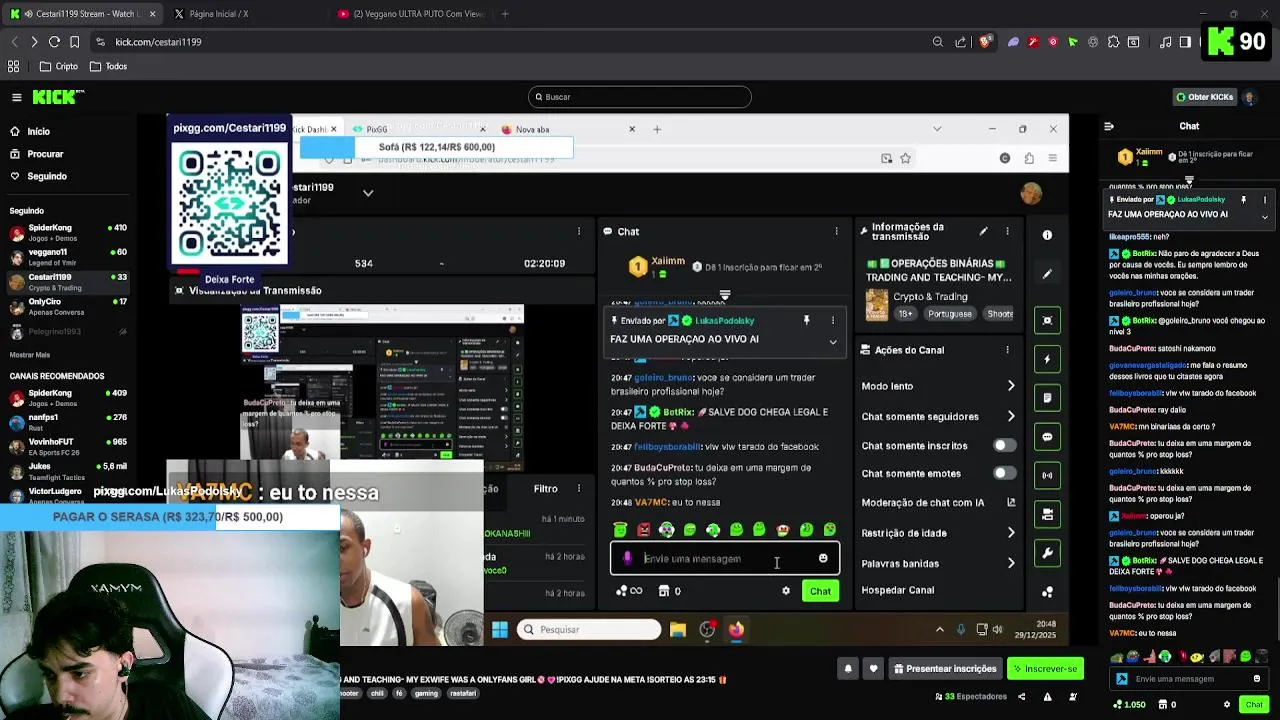1280x720 pixels.
Task: Edit stream info with the pencil icon
Action: click(x=983, y=232)
